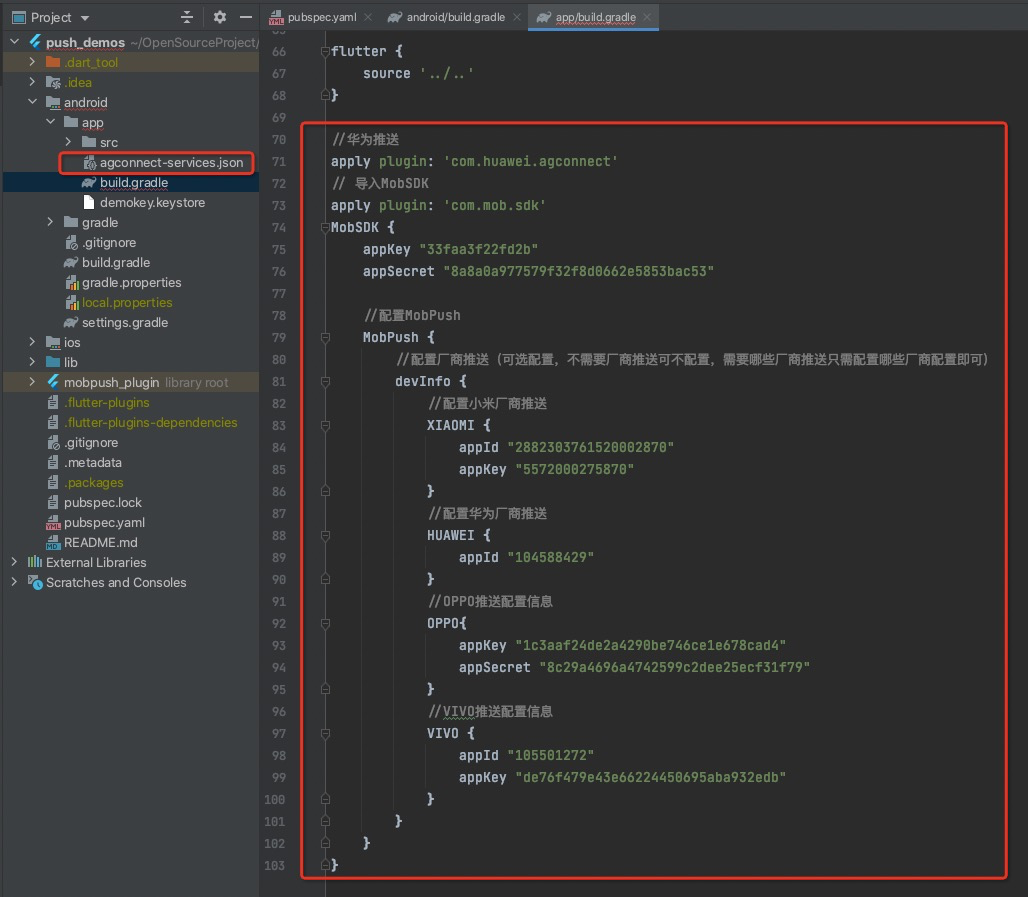Switch to the pubspec.yaml editor tab
Viewport: 1028px width, 897px height.
322,17
